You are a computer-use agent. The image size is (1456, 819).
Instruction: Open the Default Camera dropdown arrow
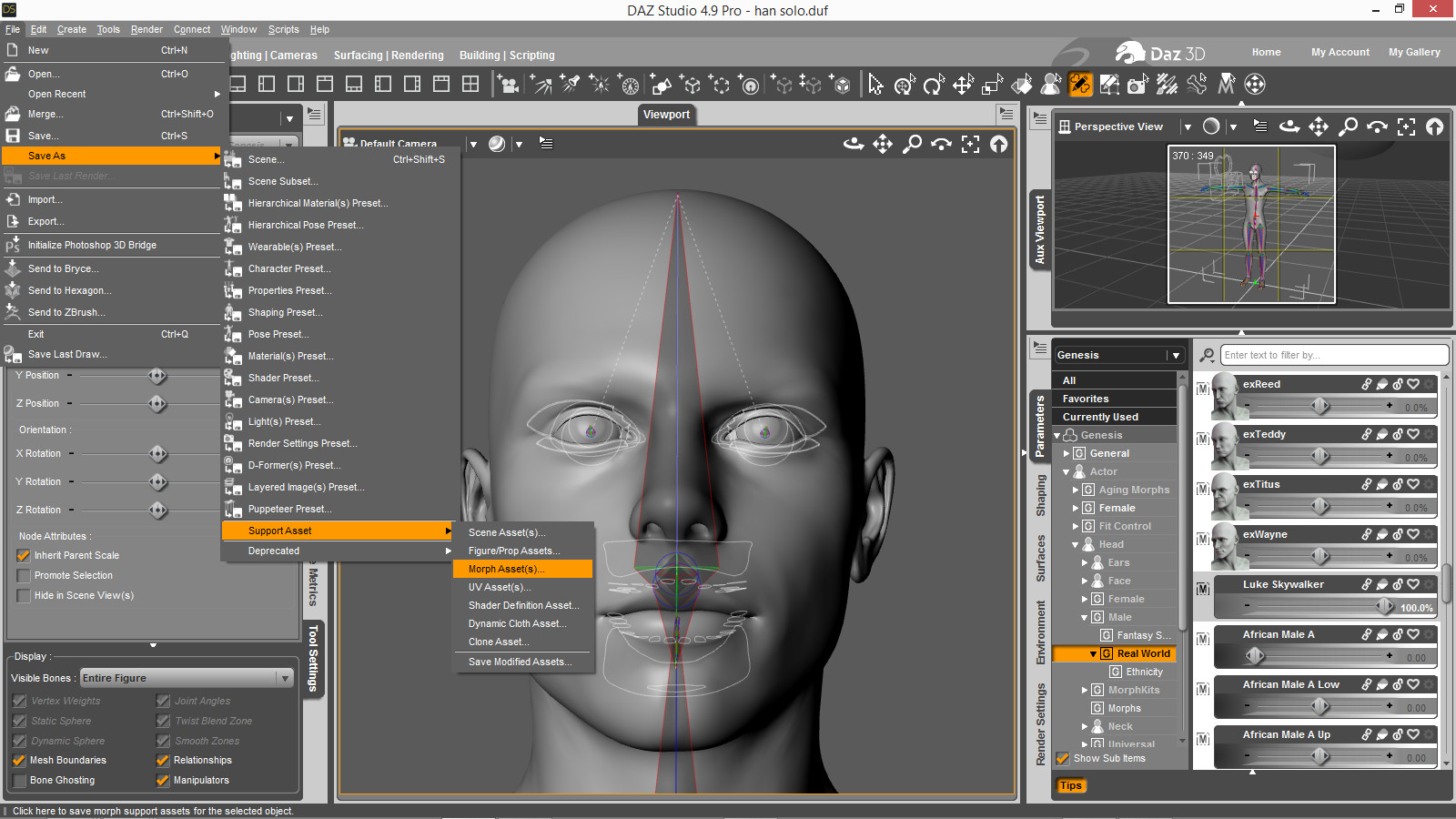click(x=473, y=144)
